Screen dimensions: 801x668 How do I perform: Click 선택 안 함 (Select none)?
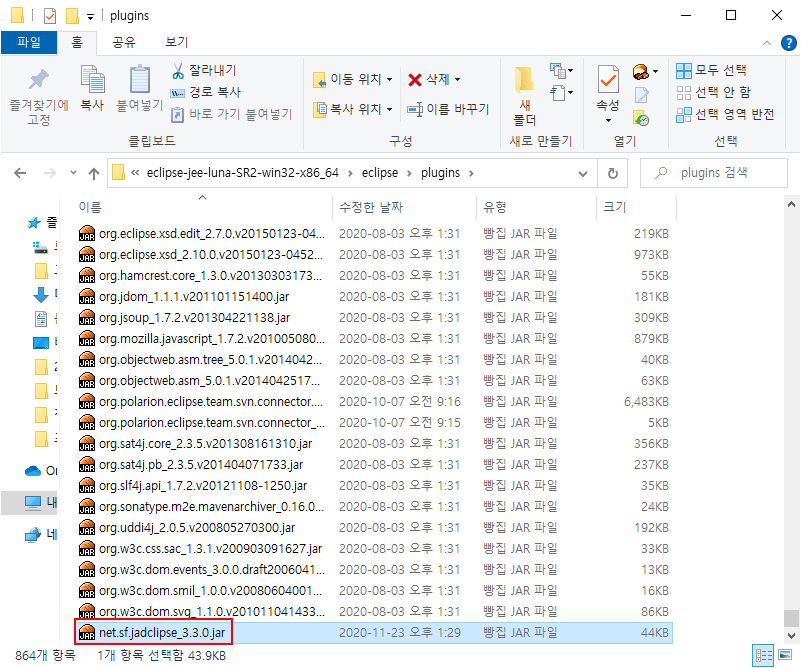713,92
